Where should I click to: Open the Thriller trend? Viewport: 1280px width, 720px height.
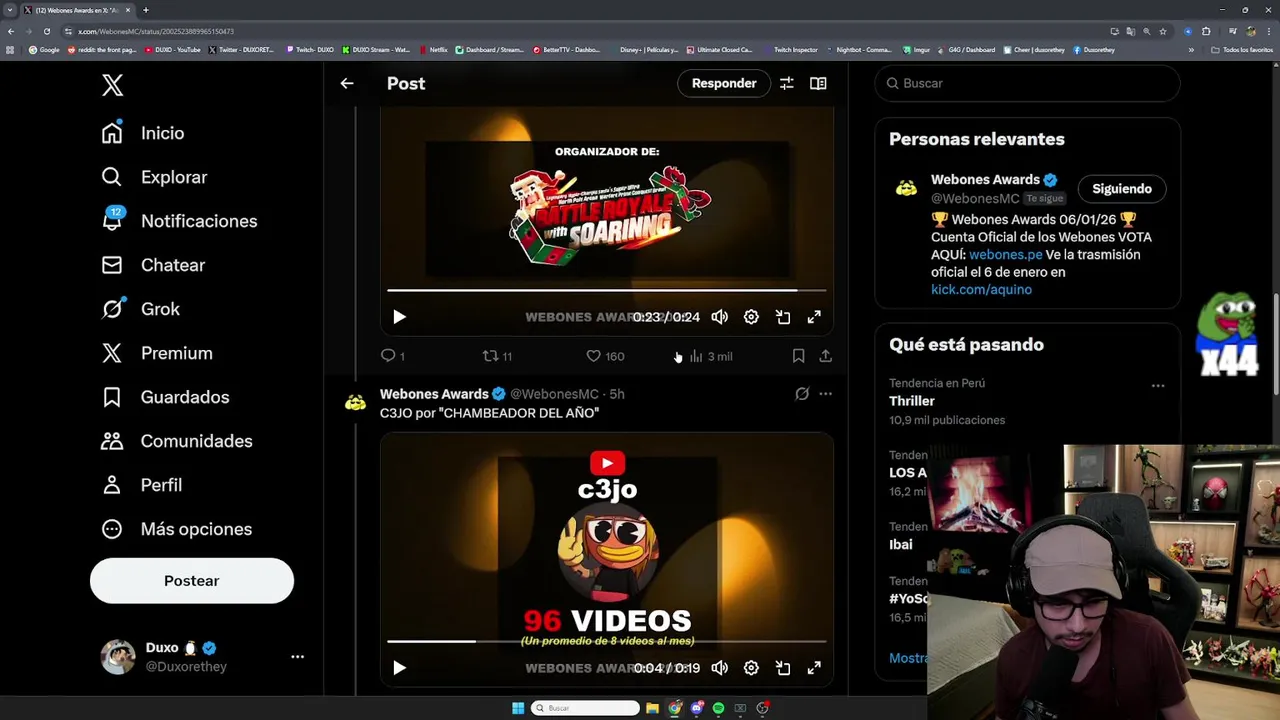click(912, 401)
